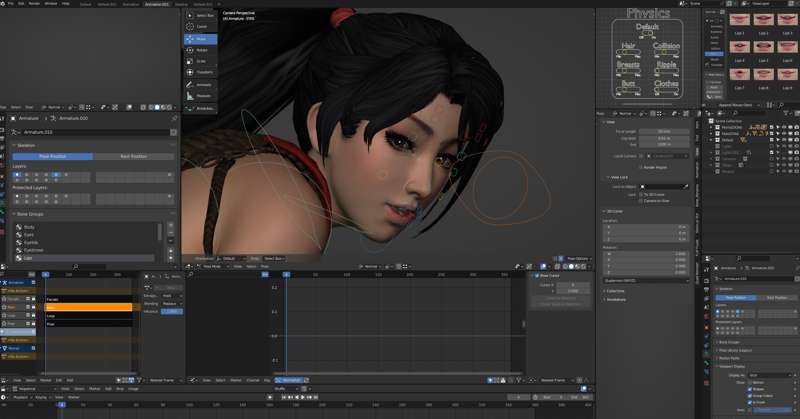800x419 pixels.
Task: Open the Extrapolation dropdown in NLA strip panel
Action: pyautogui.click(x=172, y=295)
